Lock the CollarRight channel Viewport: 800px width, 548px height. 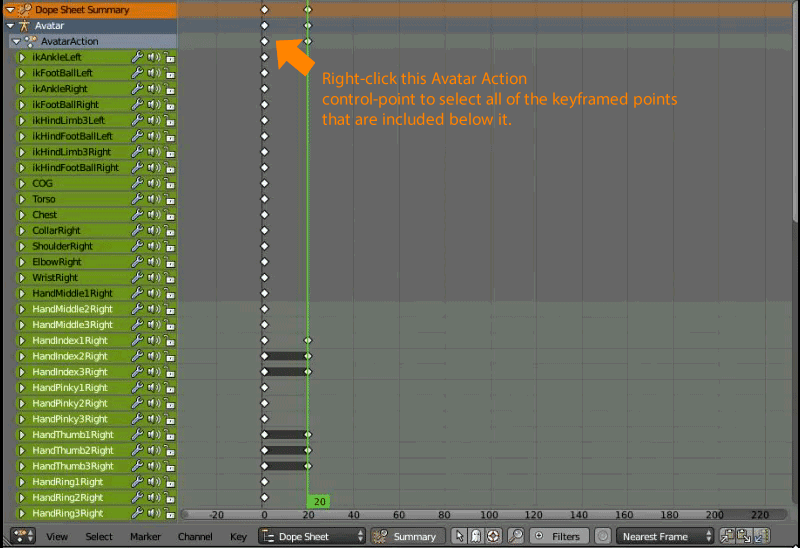point(169,231)
